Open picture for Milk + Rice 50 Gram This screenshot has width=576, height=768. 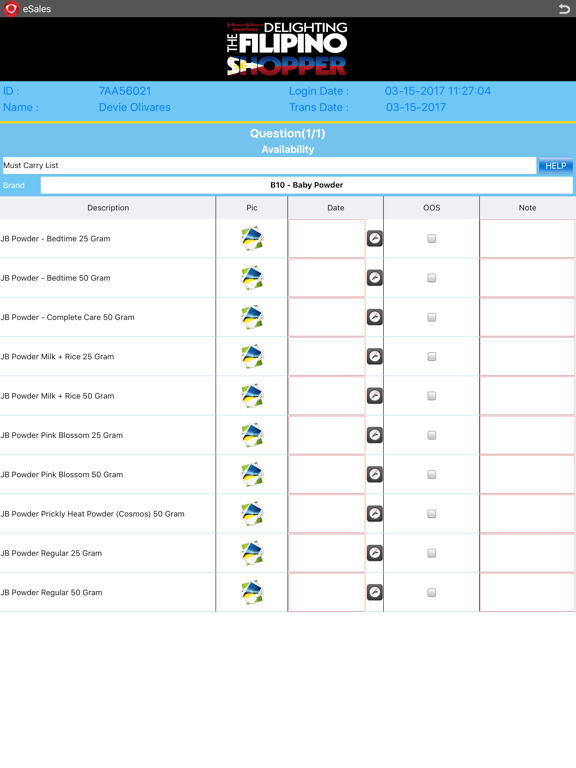[252, 396]
